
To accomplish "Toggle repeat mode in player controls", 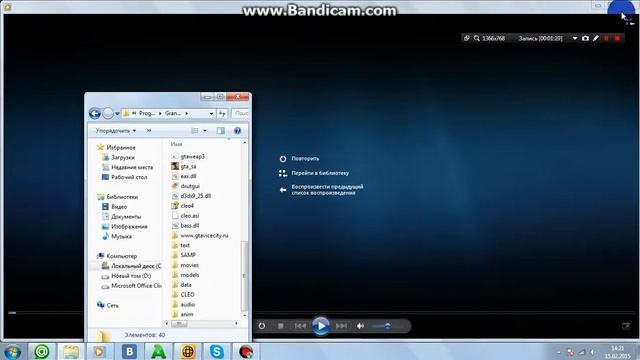I will [262, 326].
